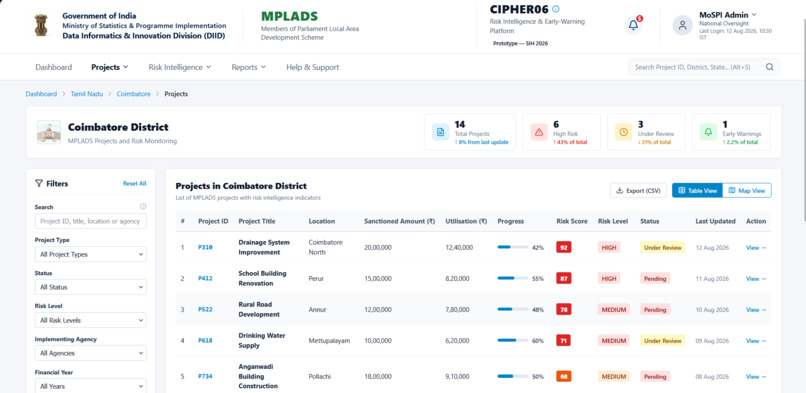Screen dimensions: 806x393
Task: Click the 60% progress bar for P618
Action: (513, 341)
